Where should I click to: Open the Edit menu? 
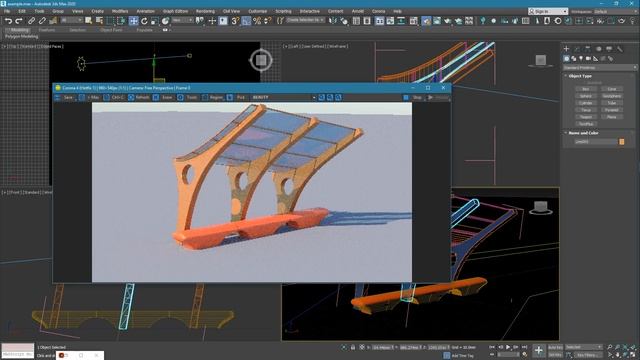click(22, 11)
